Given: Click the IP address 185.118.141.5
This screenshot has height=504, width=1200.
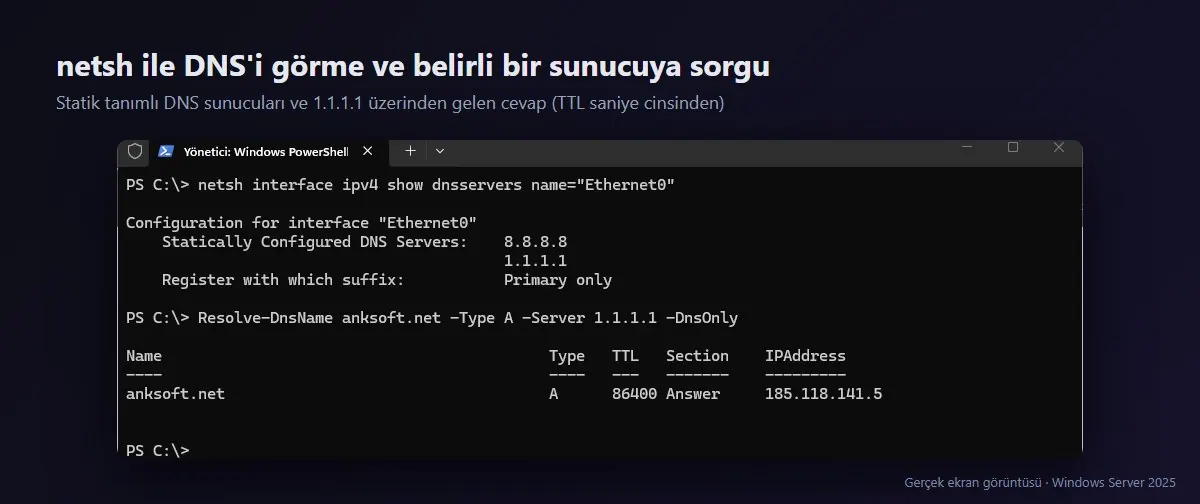Looking at the screenshot, I should [x=824, y=394].
